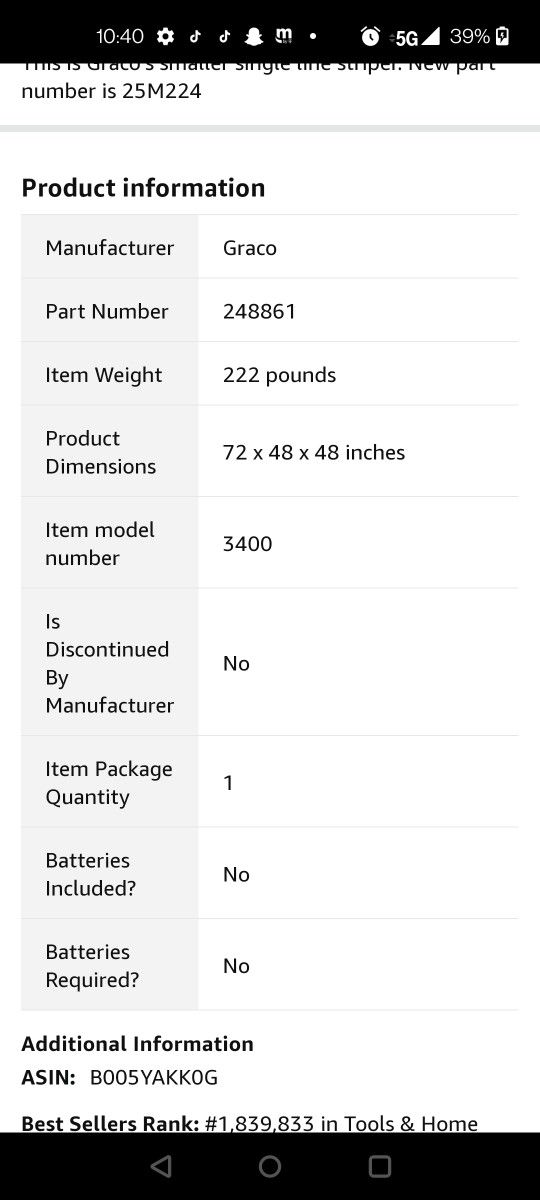Tap the Item Weight 222 pounds row

tap(270, 374)
